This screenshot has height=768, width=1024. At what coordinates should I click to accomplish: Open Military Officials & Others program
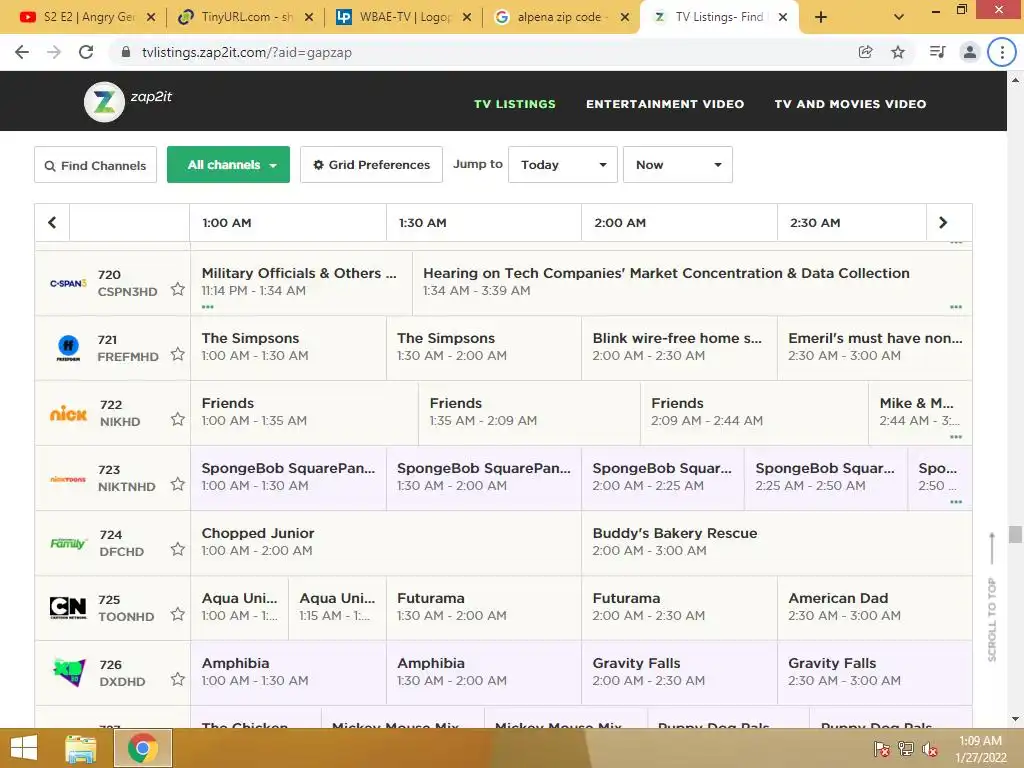[302, 281]
